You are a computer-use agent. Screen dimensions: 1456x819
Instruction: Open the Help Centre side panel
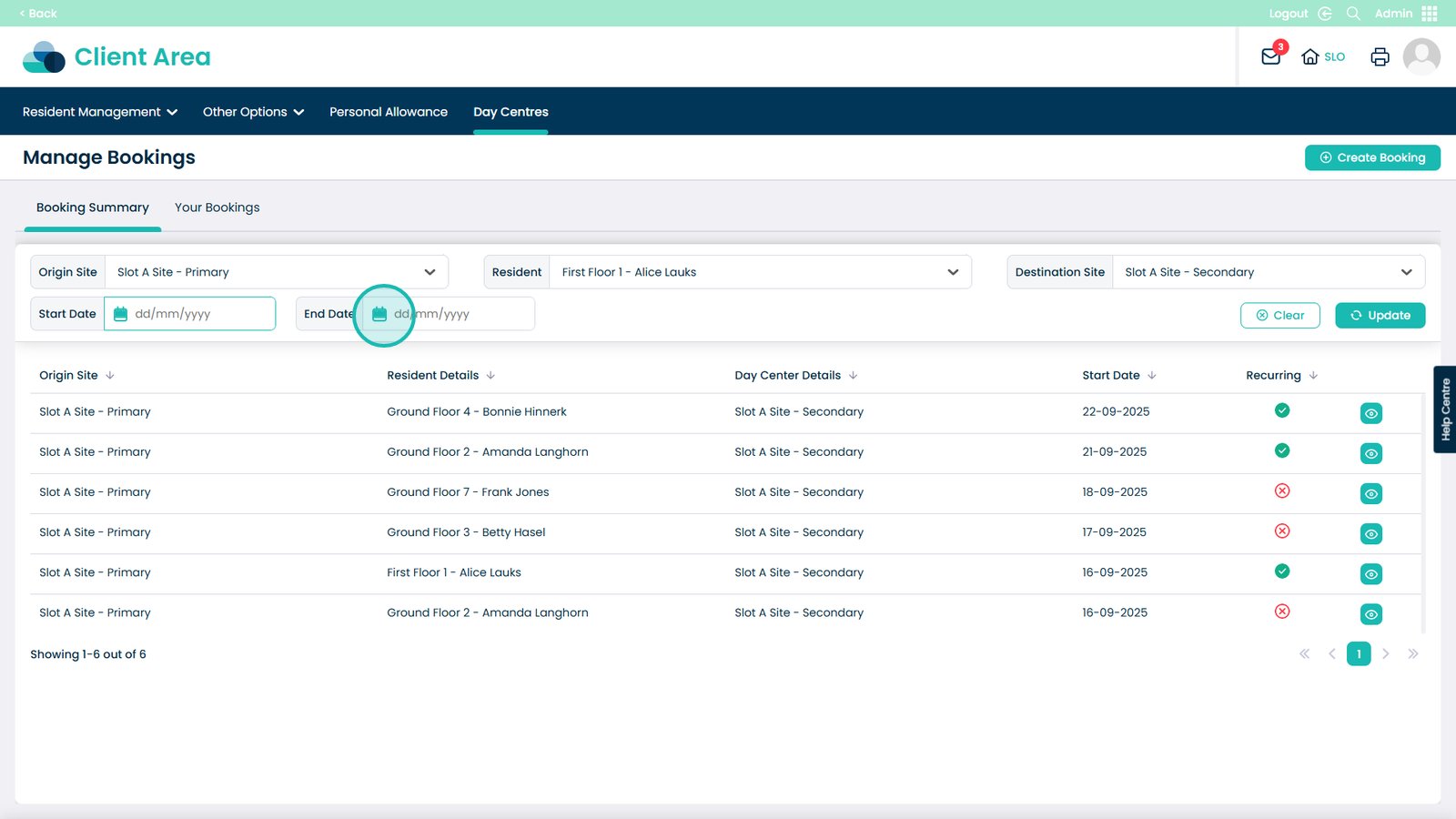click(1445, 409)
